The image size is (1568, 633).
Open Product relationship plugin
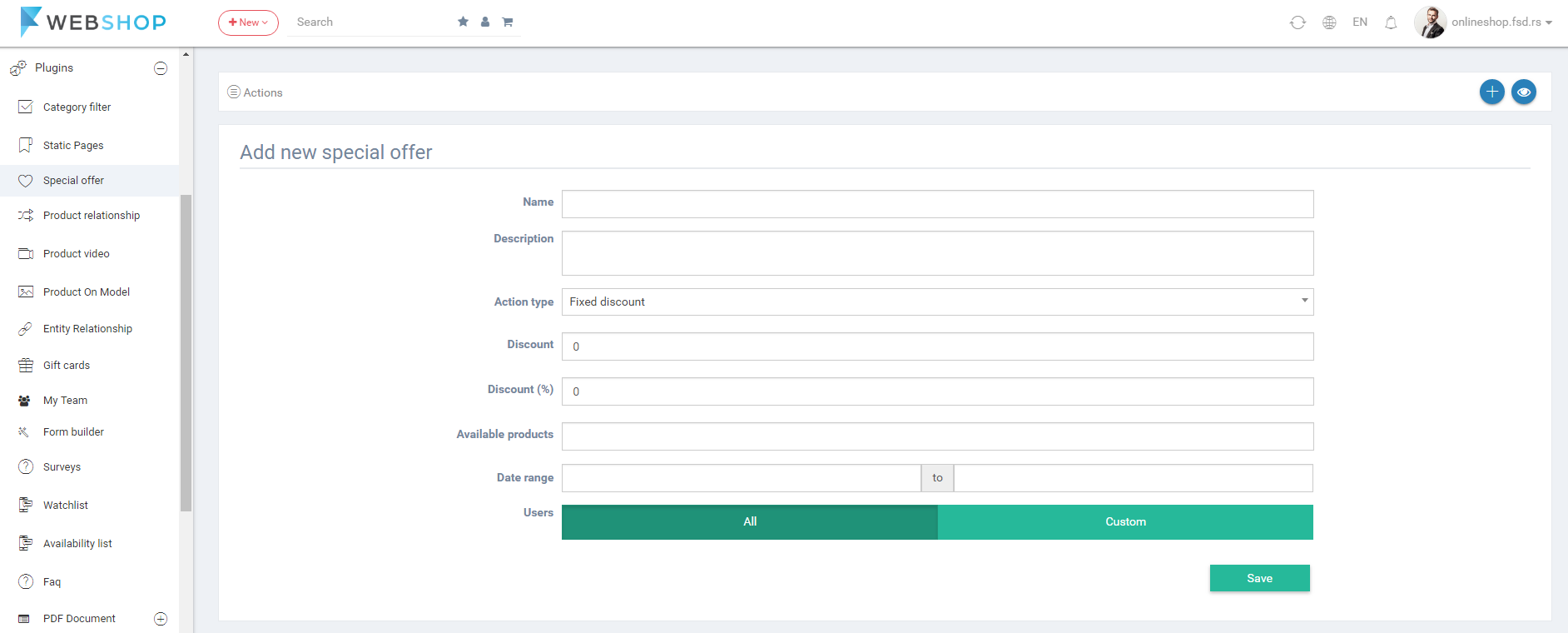[92, 215]
